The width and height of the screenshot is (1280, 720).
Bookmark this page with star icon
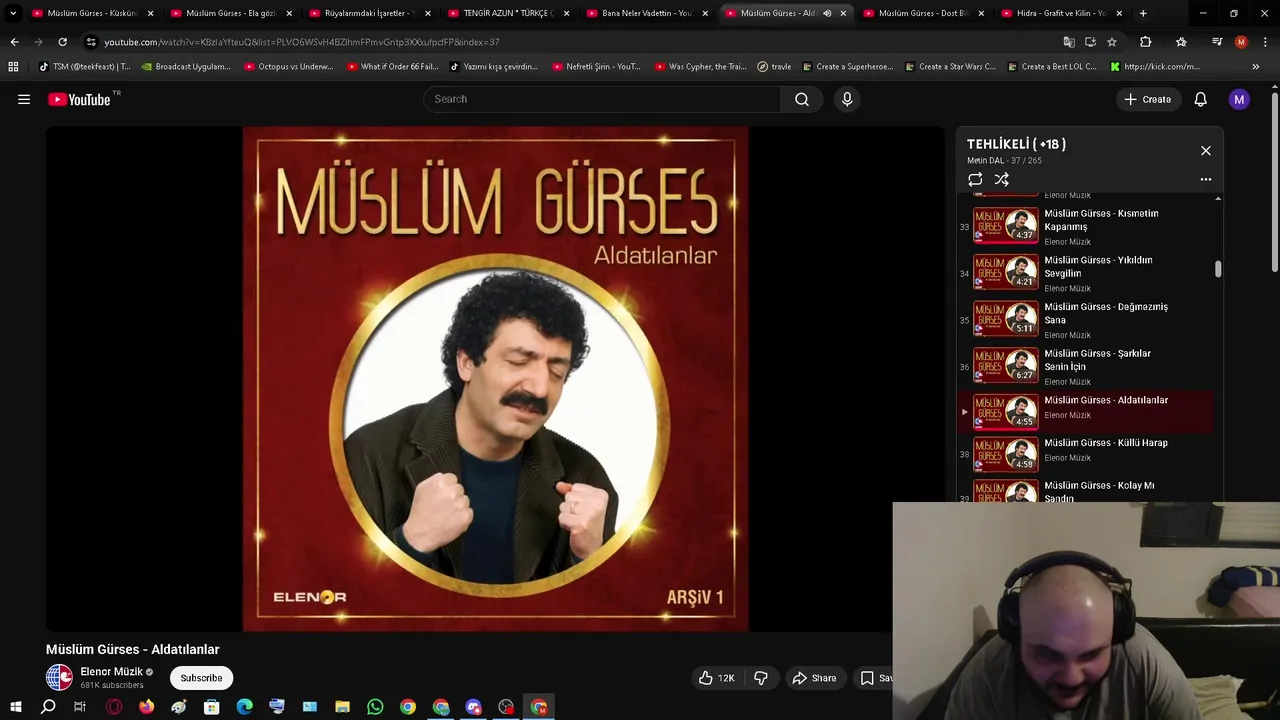(1111, 42)
